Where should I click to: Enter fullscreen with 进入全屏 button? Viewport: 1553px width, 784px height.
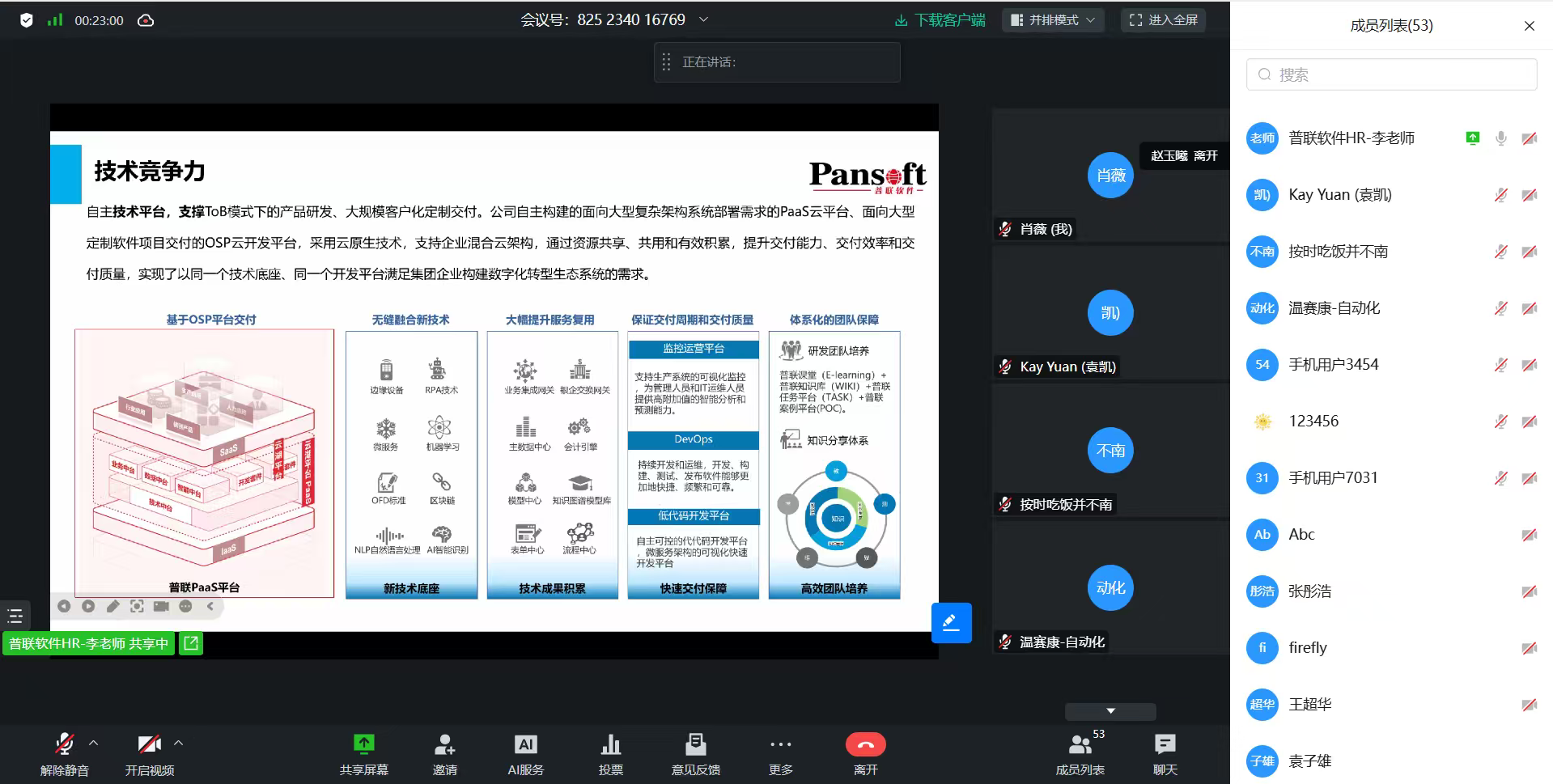pyautogui.click(x=1163, y=20)
